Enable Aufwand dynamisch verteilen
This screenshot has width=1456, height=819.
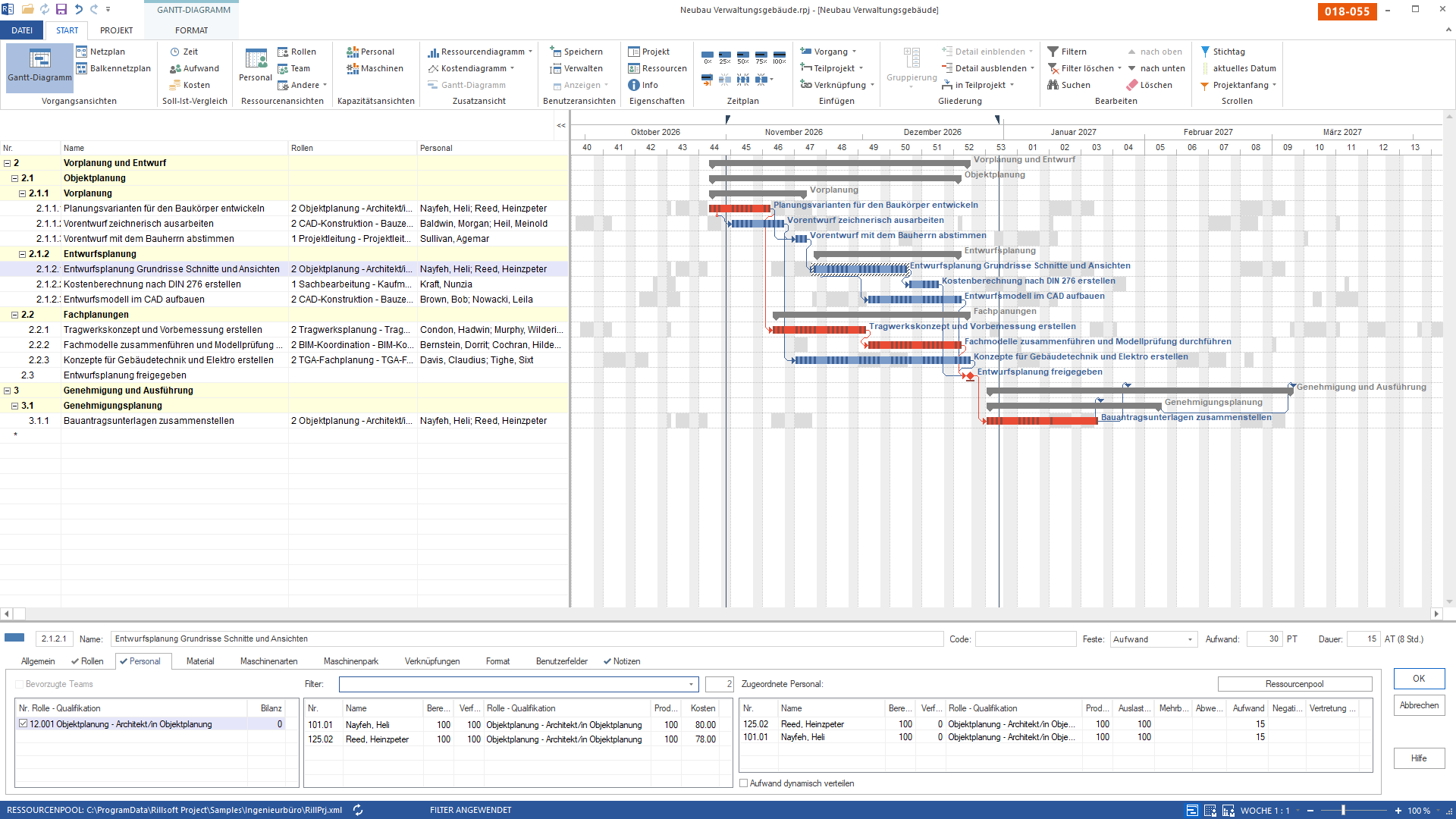coord(744,783)
